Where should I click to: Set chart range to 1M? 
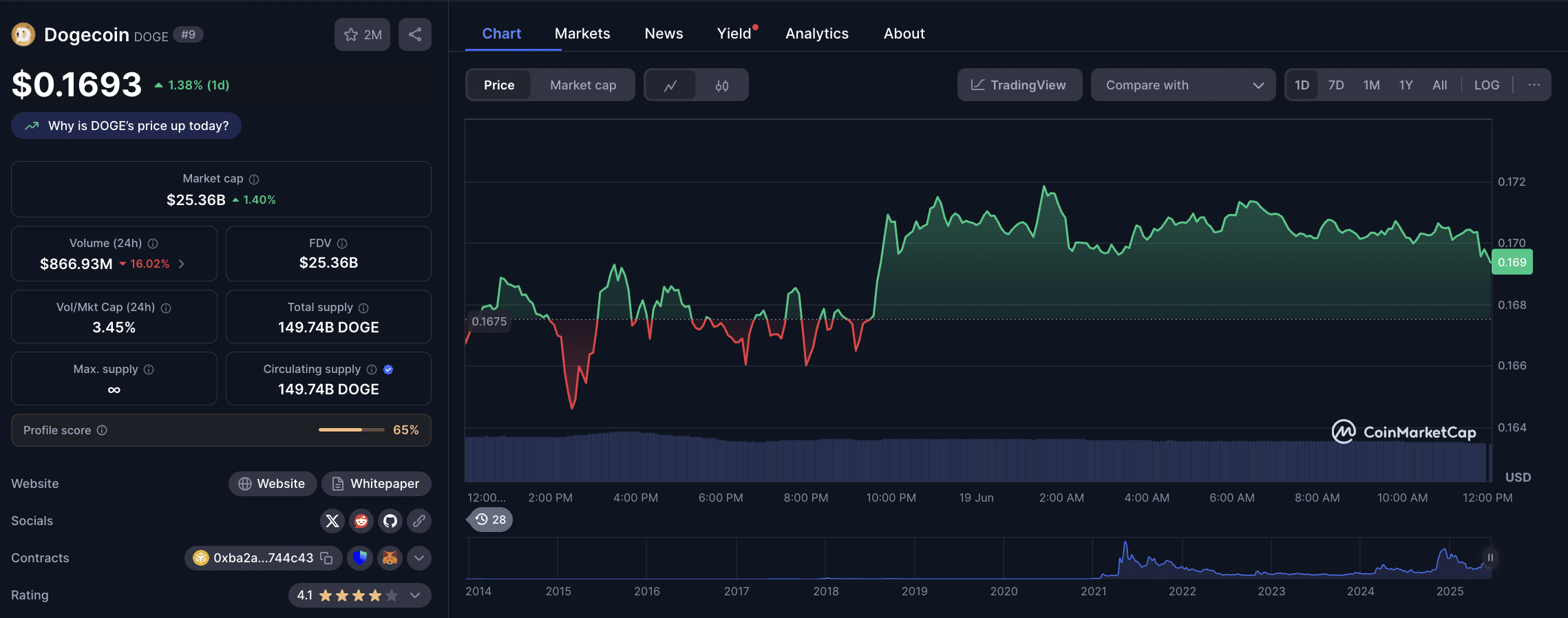(1371, 85)
